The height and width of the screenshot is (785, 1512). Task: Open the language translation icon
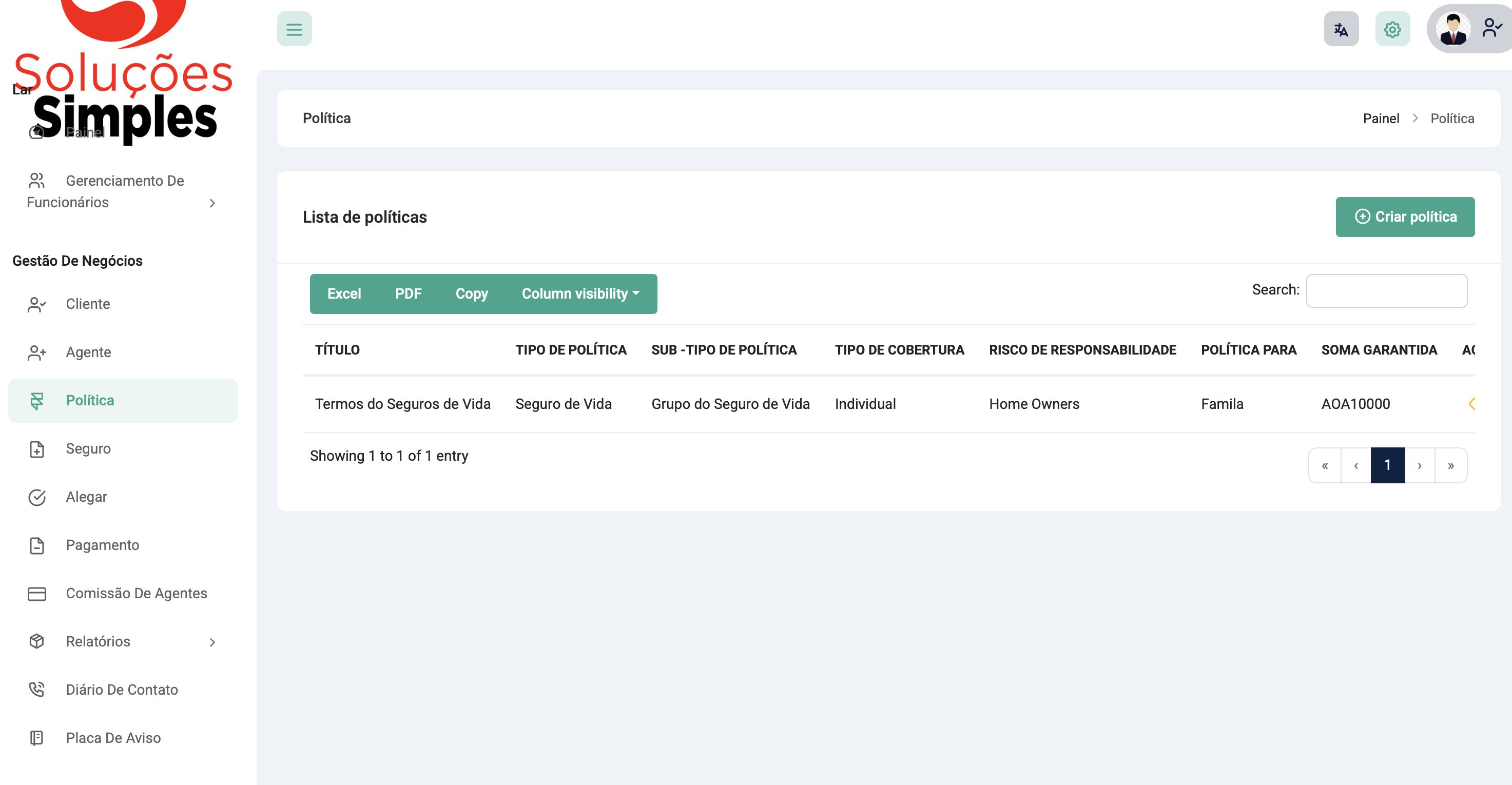1341,29
